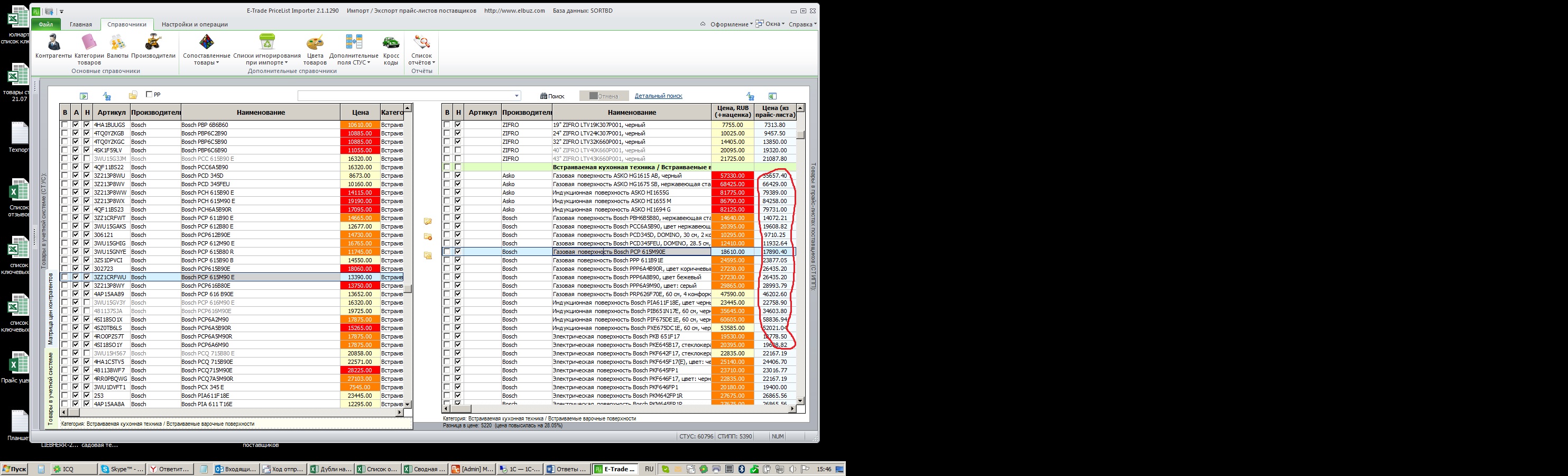The image size is (1568, 476).
Task: Switch to Skype taskbar button
Action: [122, 469]
